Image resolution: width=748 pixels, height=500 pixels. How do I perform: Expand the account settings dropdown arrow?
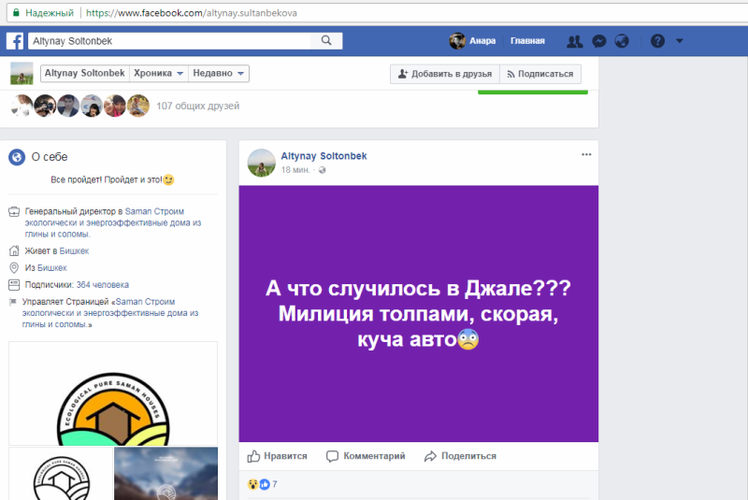(680, 41)
